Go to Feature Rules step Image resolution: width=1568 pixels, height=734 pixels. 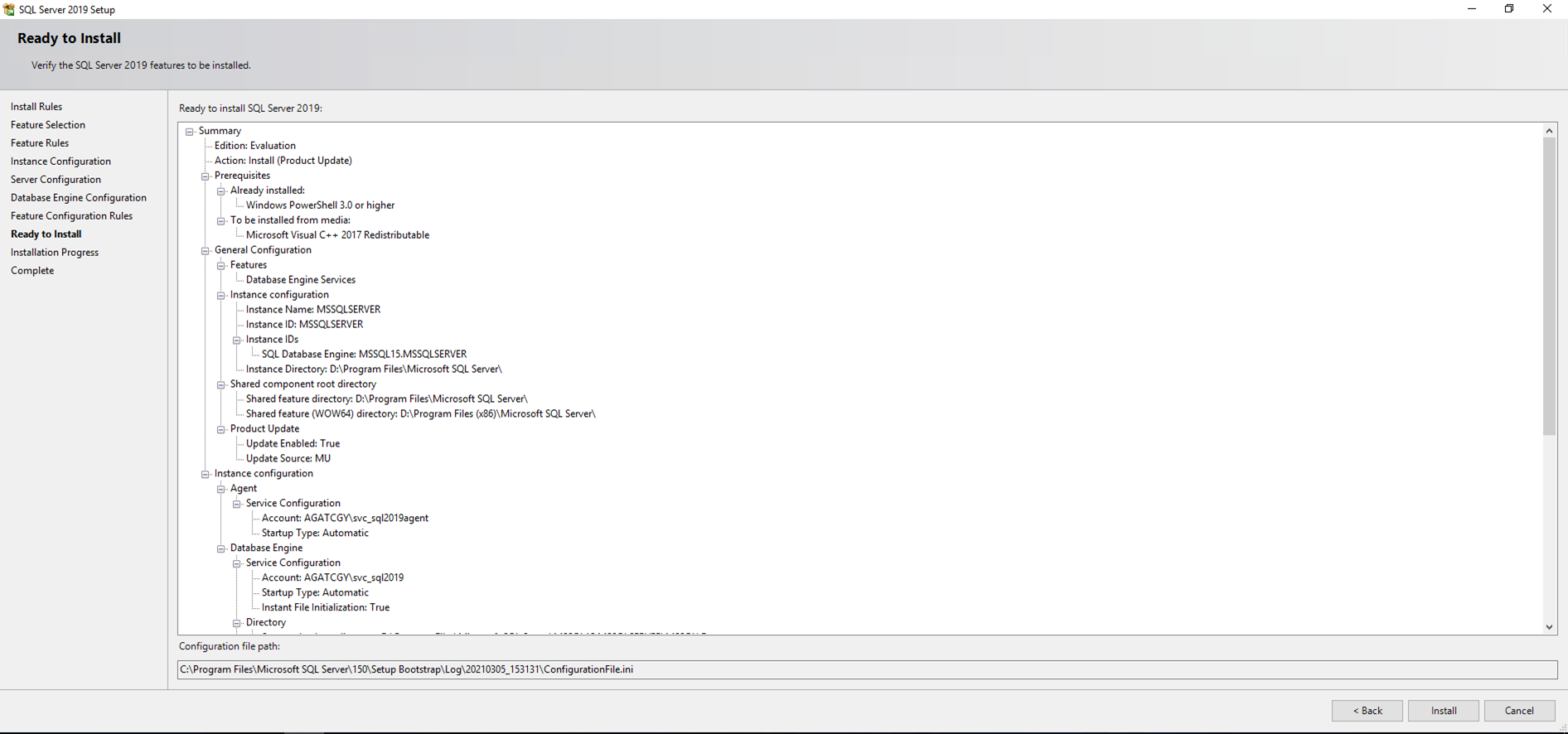[40, 143]
